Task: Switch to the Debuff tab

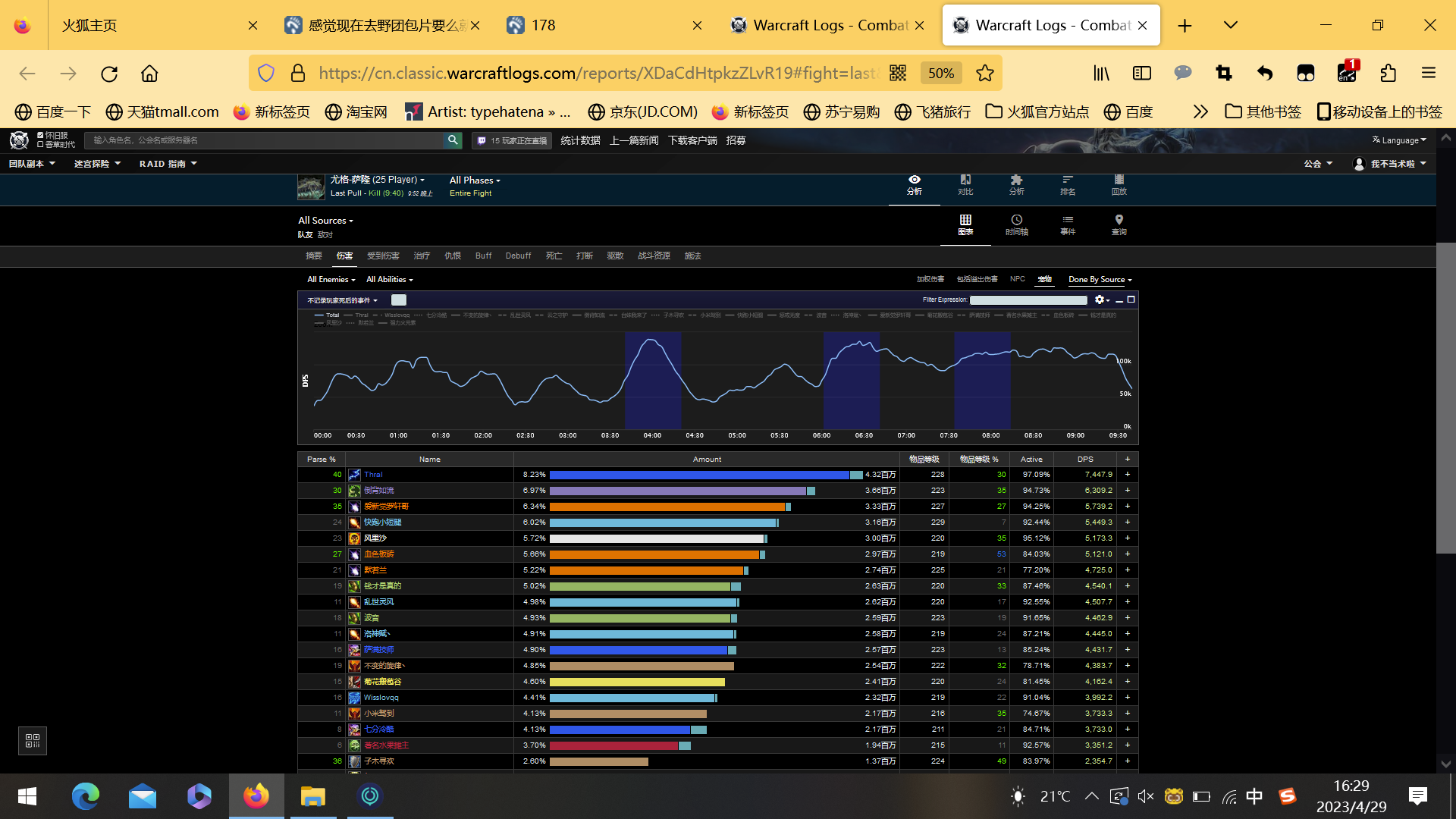Action: [518, 256]
